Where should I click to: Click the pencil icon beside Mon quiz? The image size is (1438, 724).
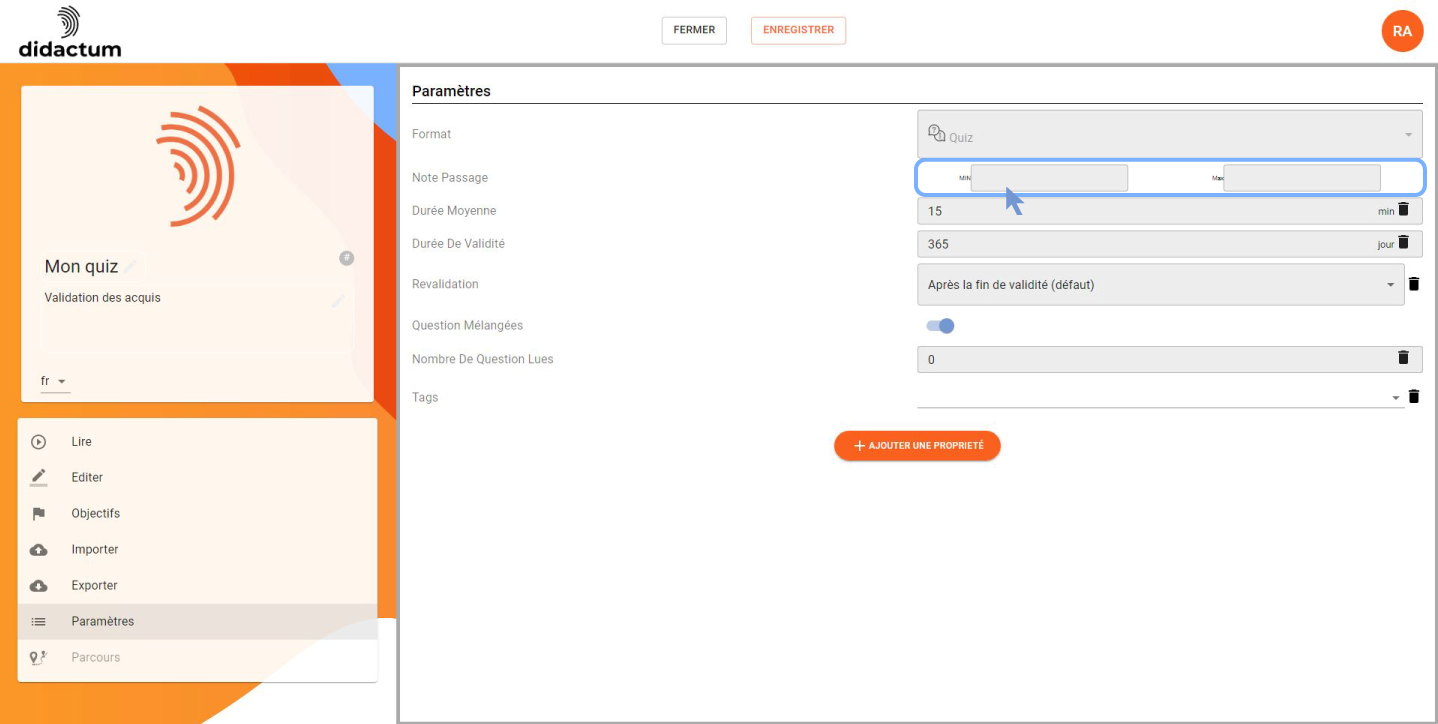[130, 266]
